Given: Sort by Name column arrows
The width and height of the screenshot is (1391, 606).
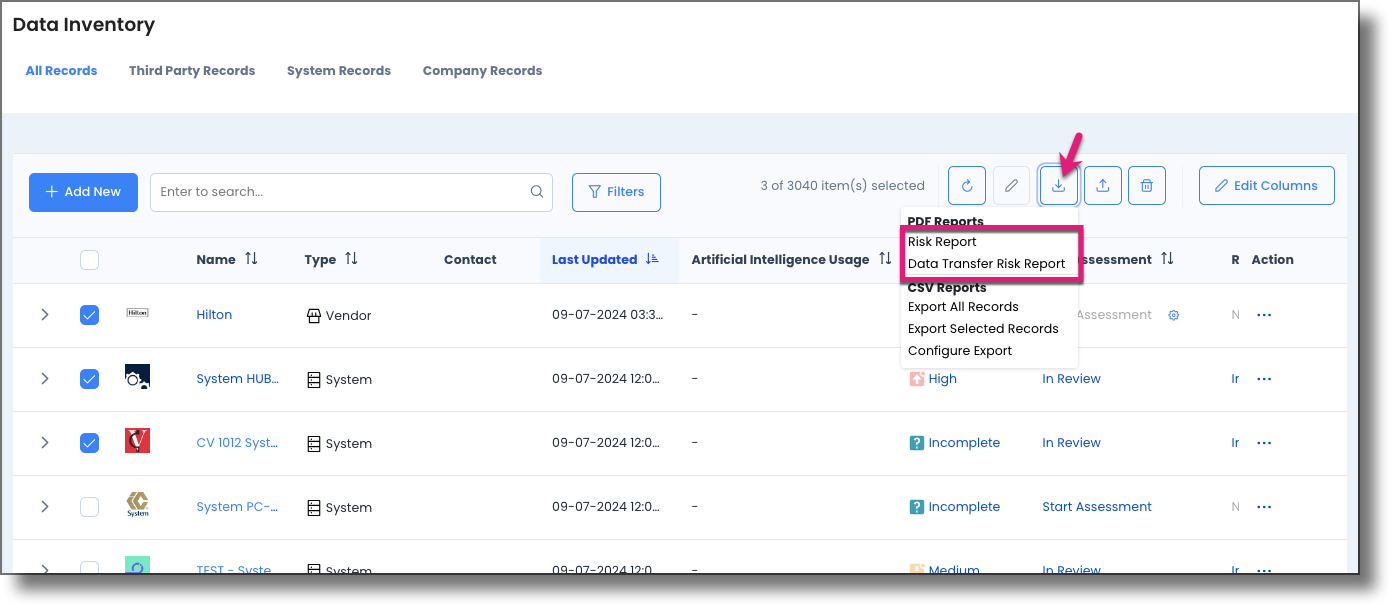Looking at the screenshot, I should click(251, 259).
